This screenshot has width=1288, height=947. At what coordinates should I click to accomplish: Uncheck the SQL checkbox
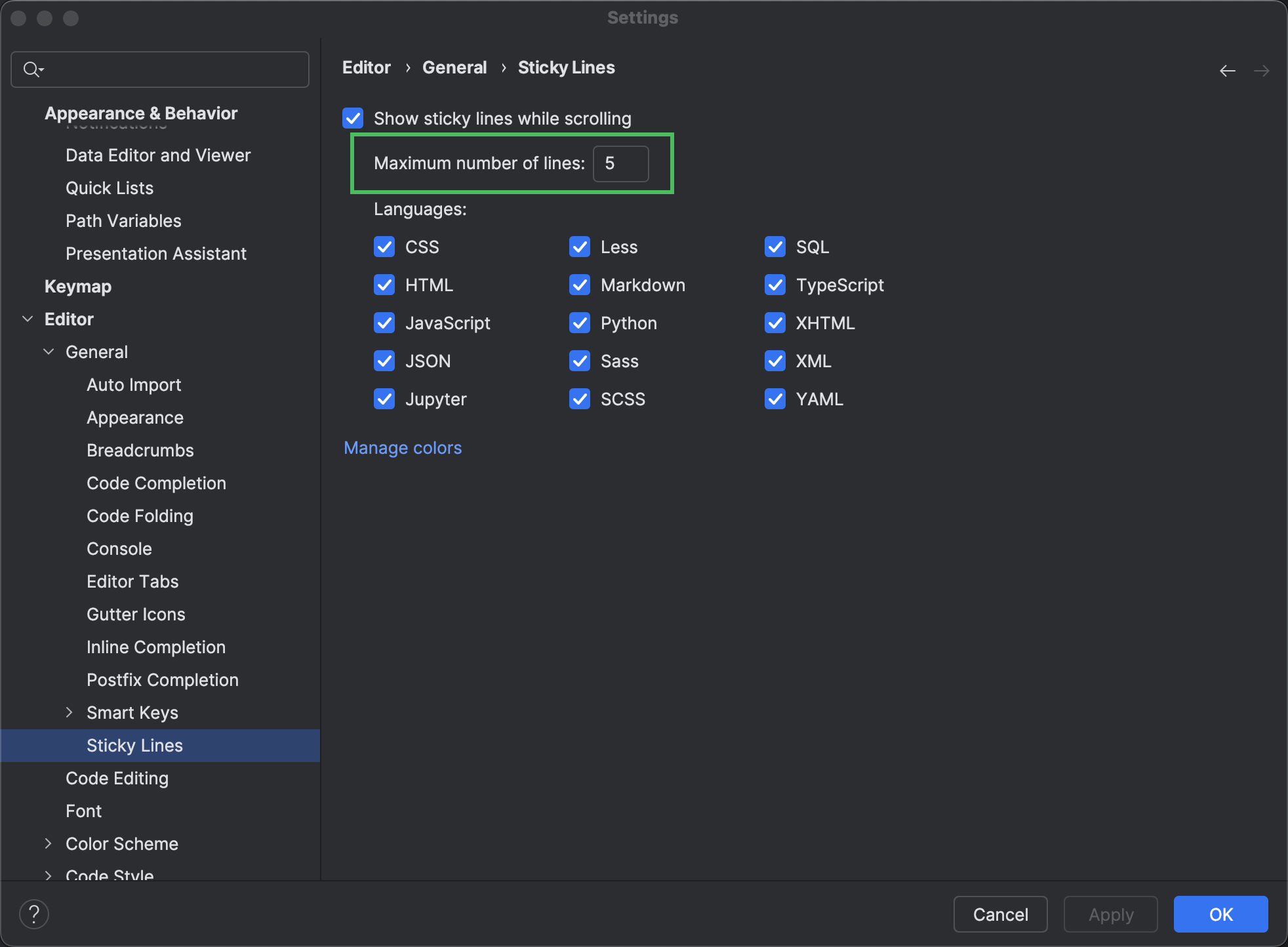775,247
